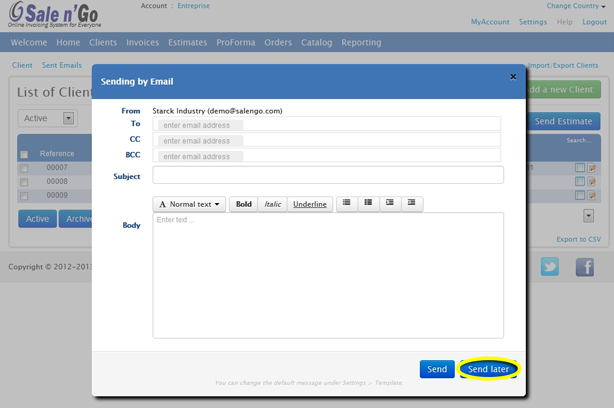Toggle the select-all checkbox in table header
The image size is (614, 408).
24,154
